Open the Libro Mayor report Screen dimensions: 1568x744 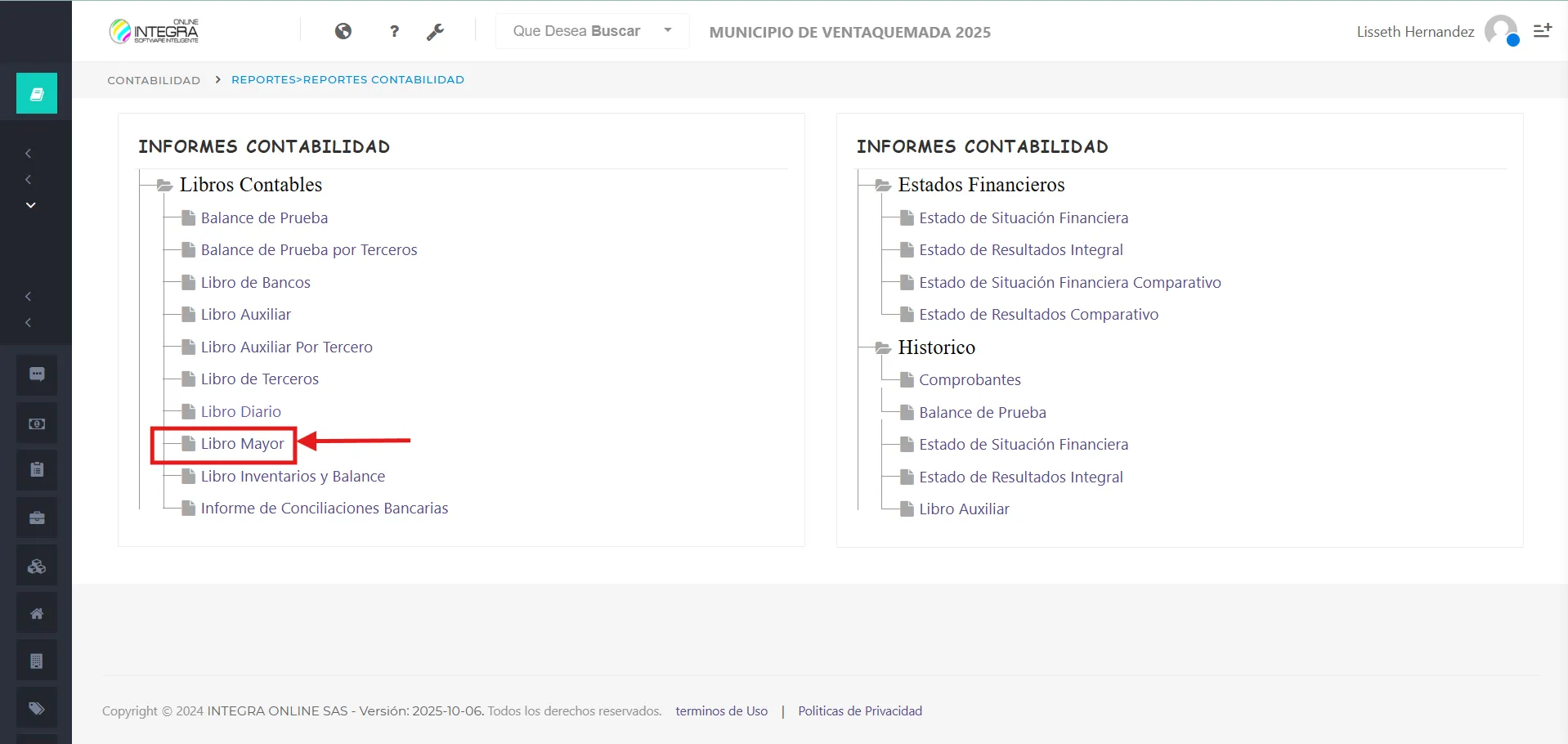pyautogui.click(x=242, y=444)
